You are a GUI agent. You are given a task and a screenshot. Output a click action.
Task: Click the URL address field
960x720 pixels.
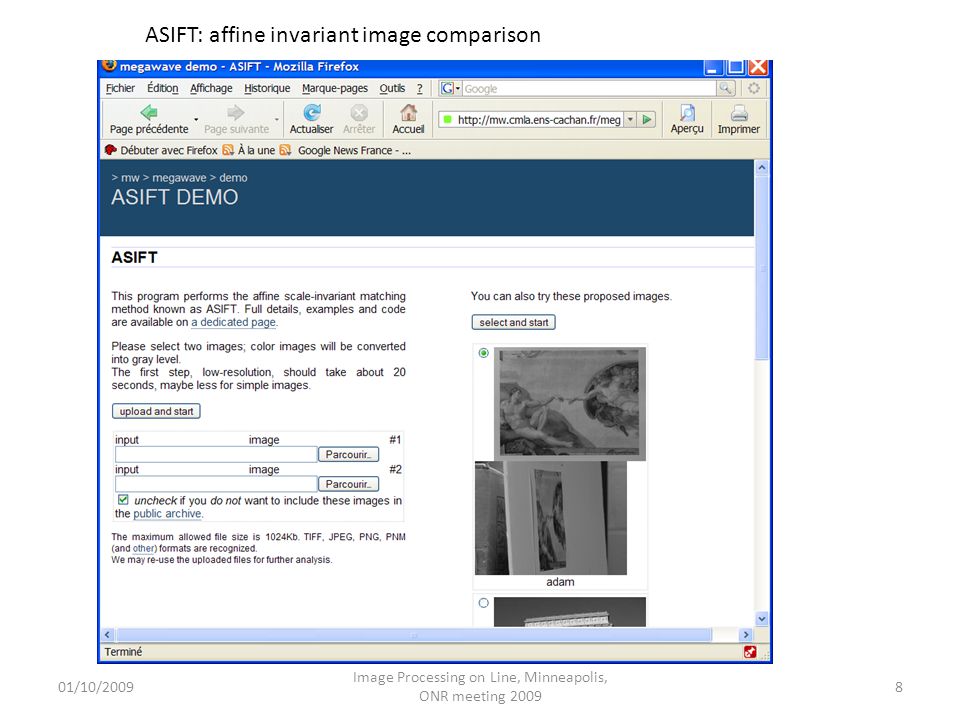point(538,119)
